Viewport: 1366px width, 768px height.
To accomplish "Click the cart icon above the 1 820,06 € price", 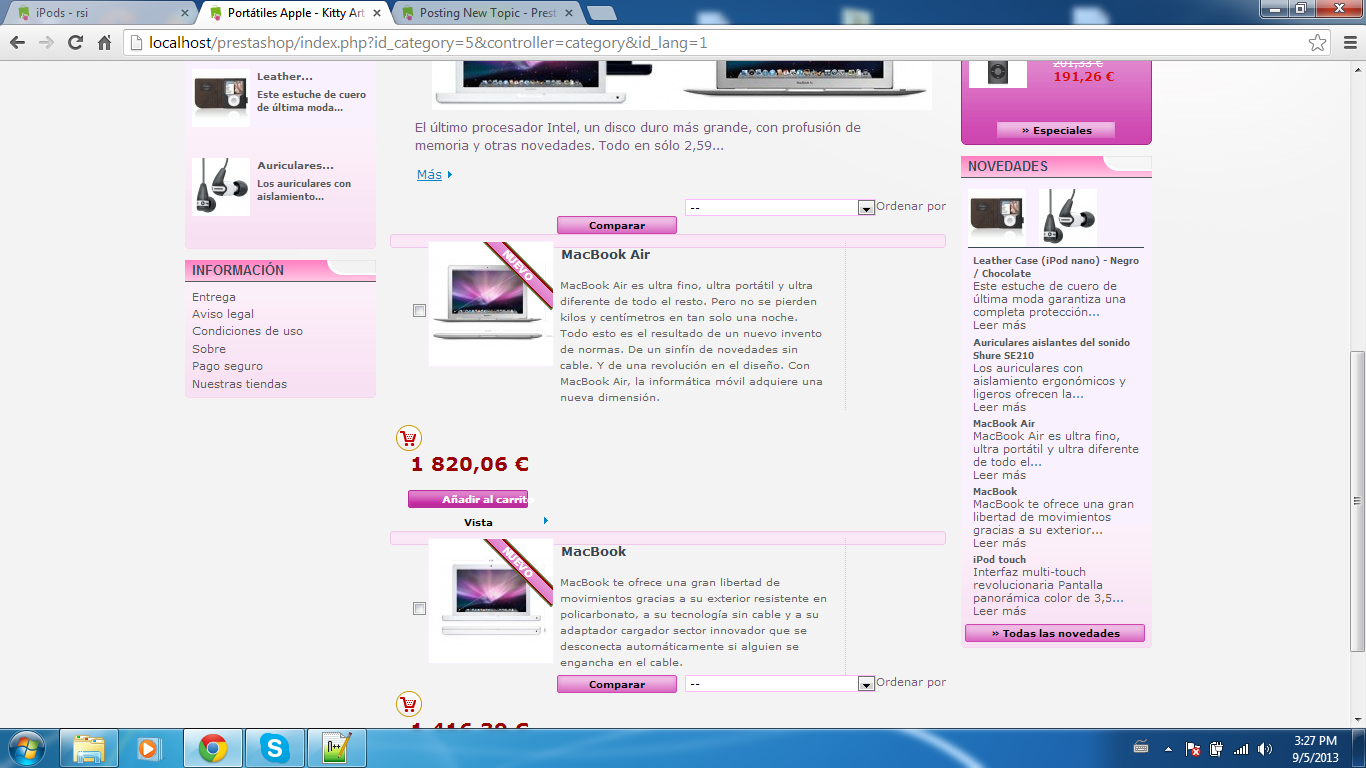I will [409, 438].
